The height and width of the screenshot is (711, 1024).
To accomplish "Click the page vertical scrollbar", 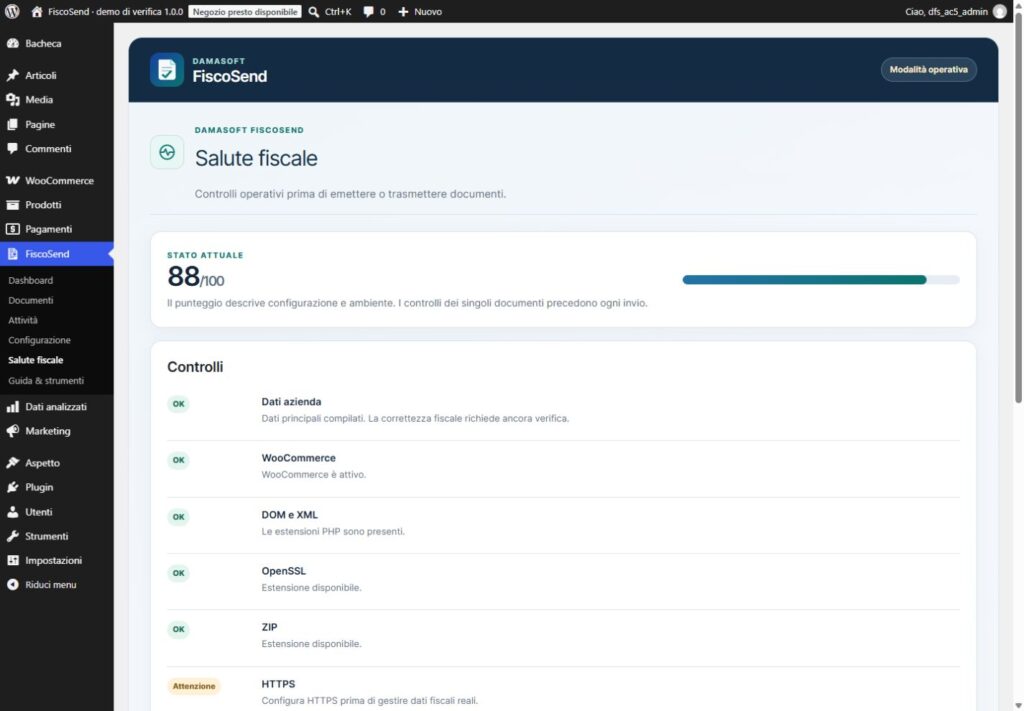I will click(x=1019, y=209).
